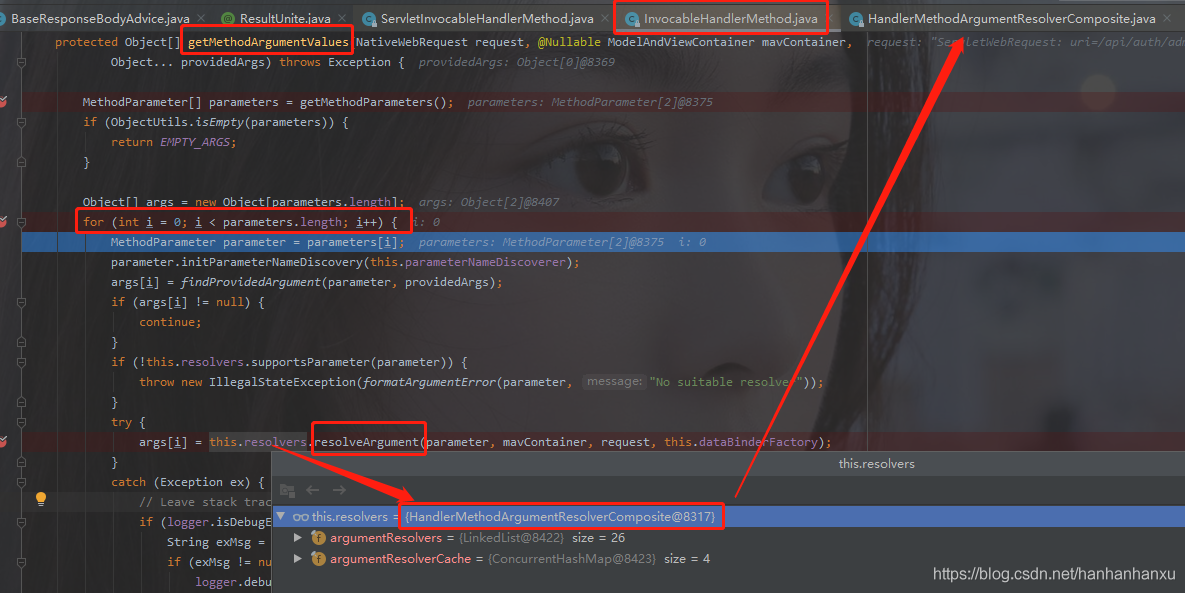Click the yellow intention lightbulb in the gutter
The width and height of the screenshot is (1185, 593).
click(x=41, y=498)
